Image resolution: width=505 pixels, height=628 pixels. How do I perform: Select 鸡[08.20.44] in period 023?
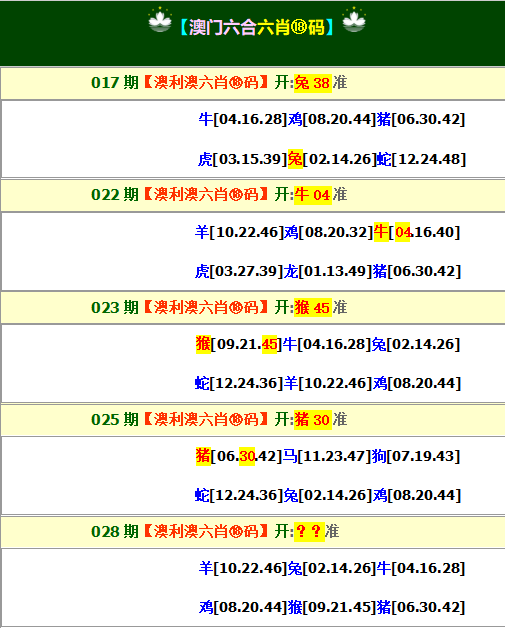(x=417, y=383)
